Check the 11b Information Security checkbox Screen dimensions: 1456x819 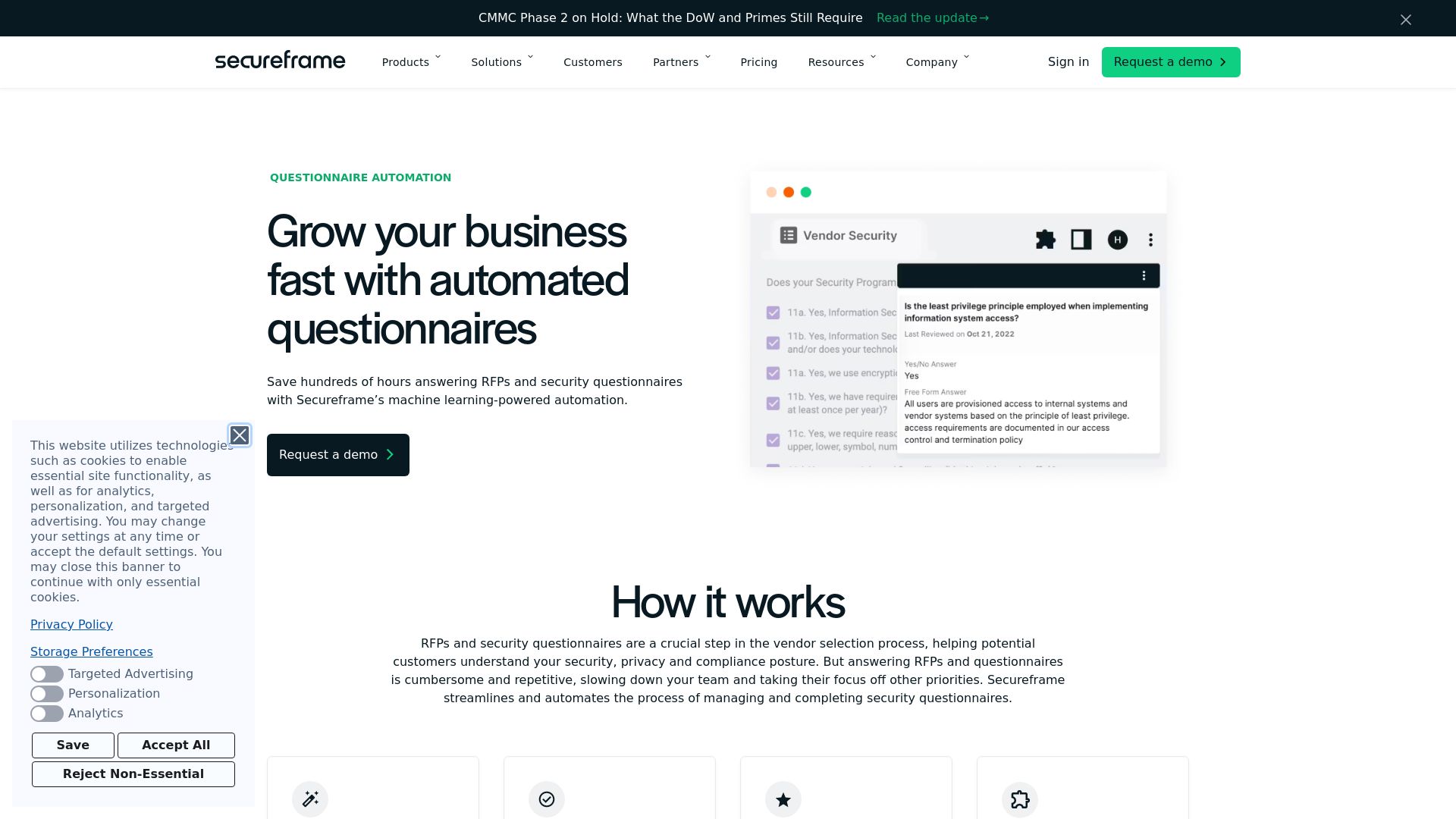point(773,343)
